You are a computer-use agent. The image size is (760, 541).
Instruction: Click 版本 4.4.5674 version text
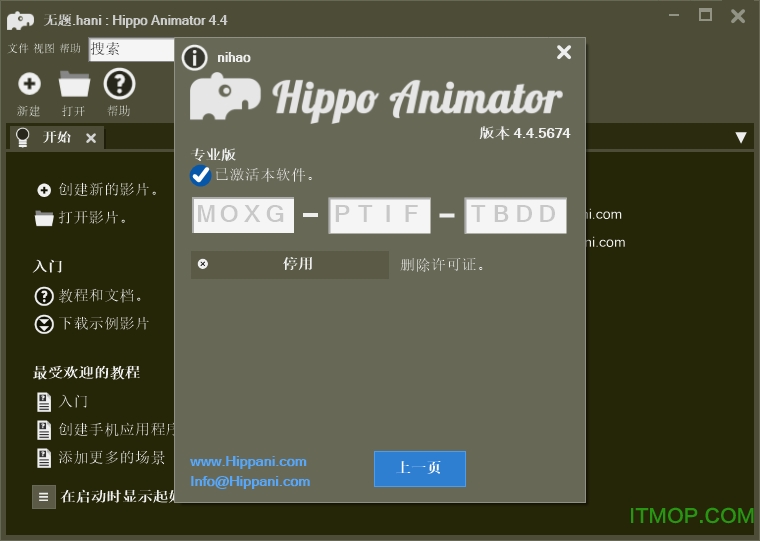point(525,133)
